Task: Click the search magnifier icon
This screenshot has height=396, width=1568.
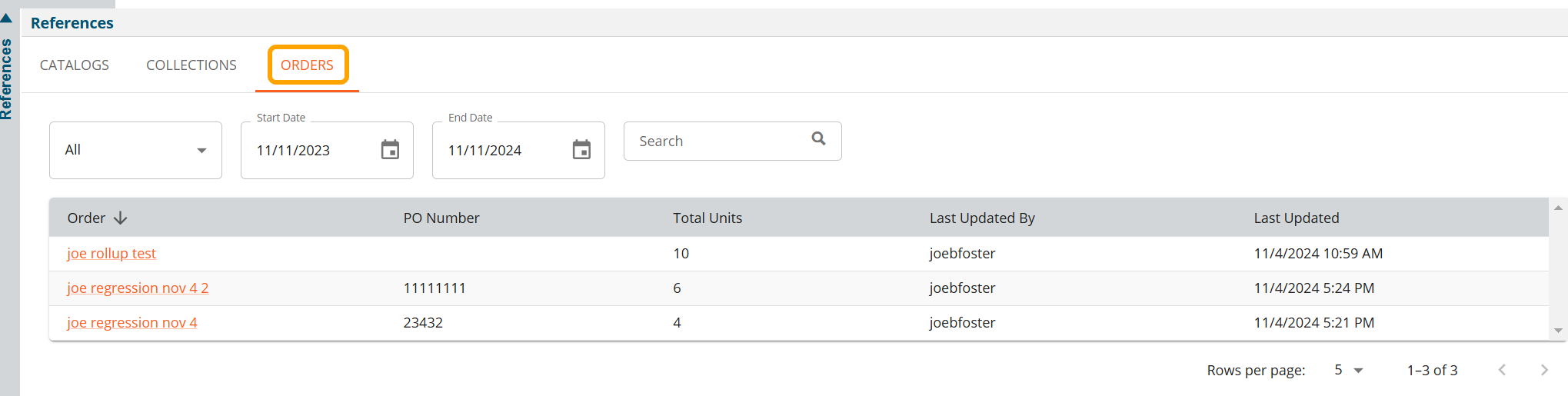Action: pyautogui.click(x=818, y=138)
